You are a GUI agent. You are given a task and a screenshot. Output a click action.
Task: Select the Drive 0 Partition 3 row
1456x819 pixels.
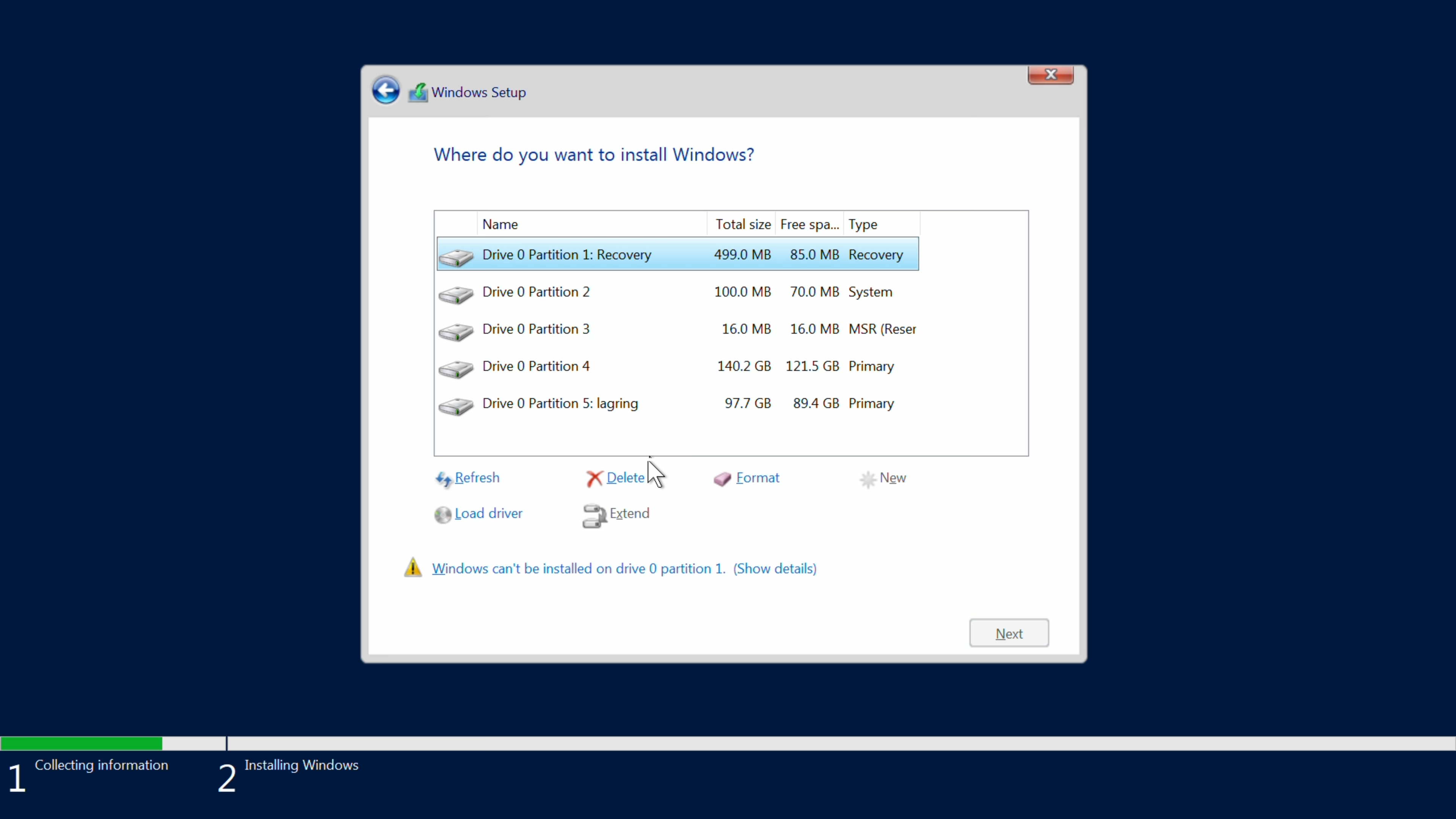(x=678, y=329)
